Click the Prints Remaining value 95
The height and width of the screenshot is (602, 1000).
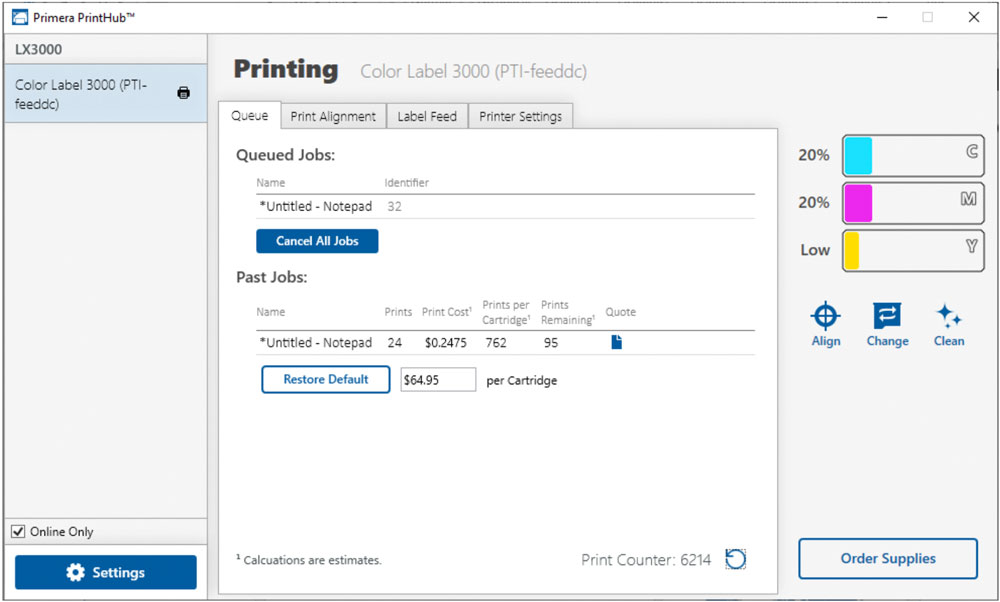551,342
